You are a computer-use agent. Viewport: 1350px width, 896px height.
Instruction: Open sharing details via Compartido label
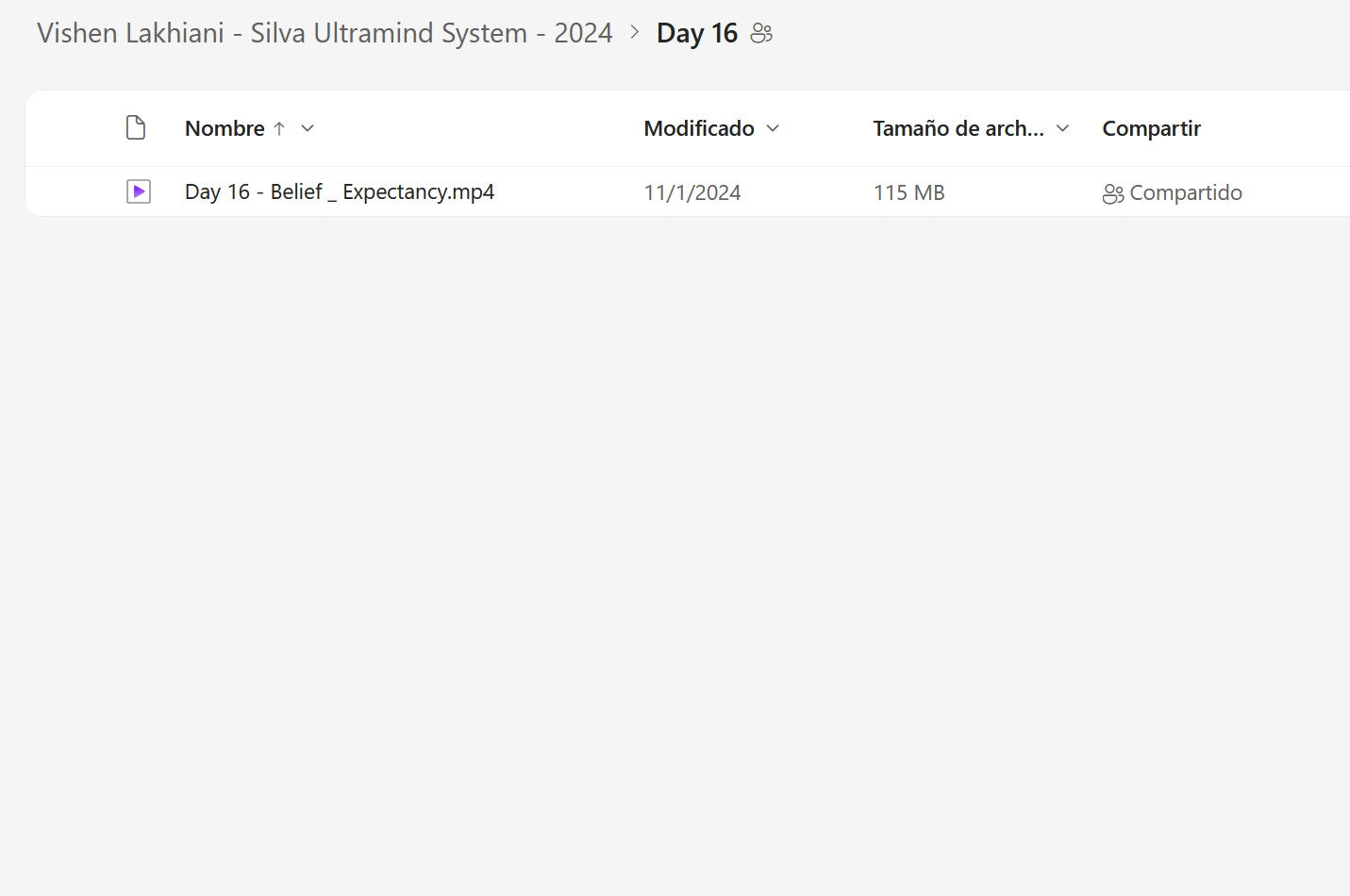pos(1185,193)
